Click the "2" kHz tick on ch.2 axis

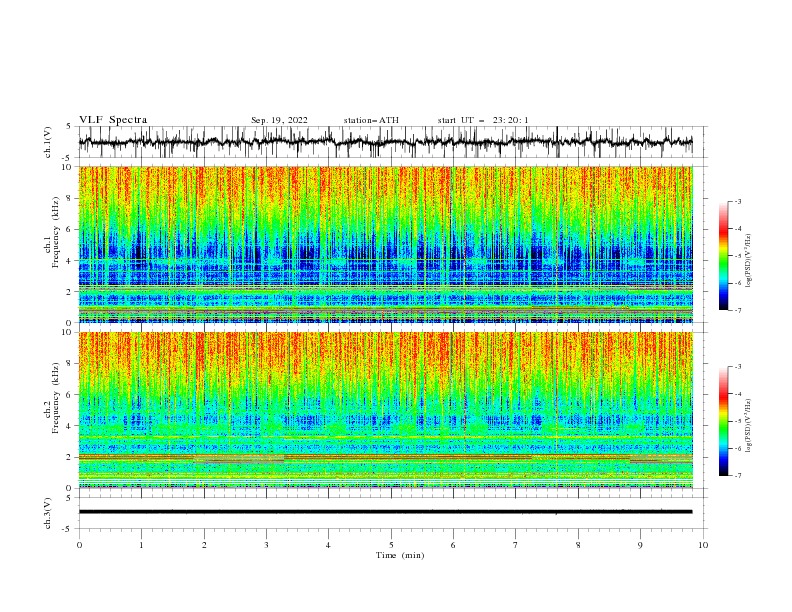coord(70,457)
